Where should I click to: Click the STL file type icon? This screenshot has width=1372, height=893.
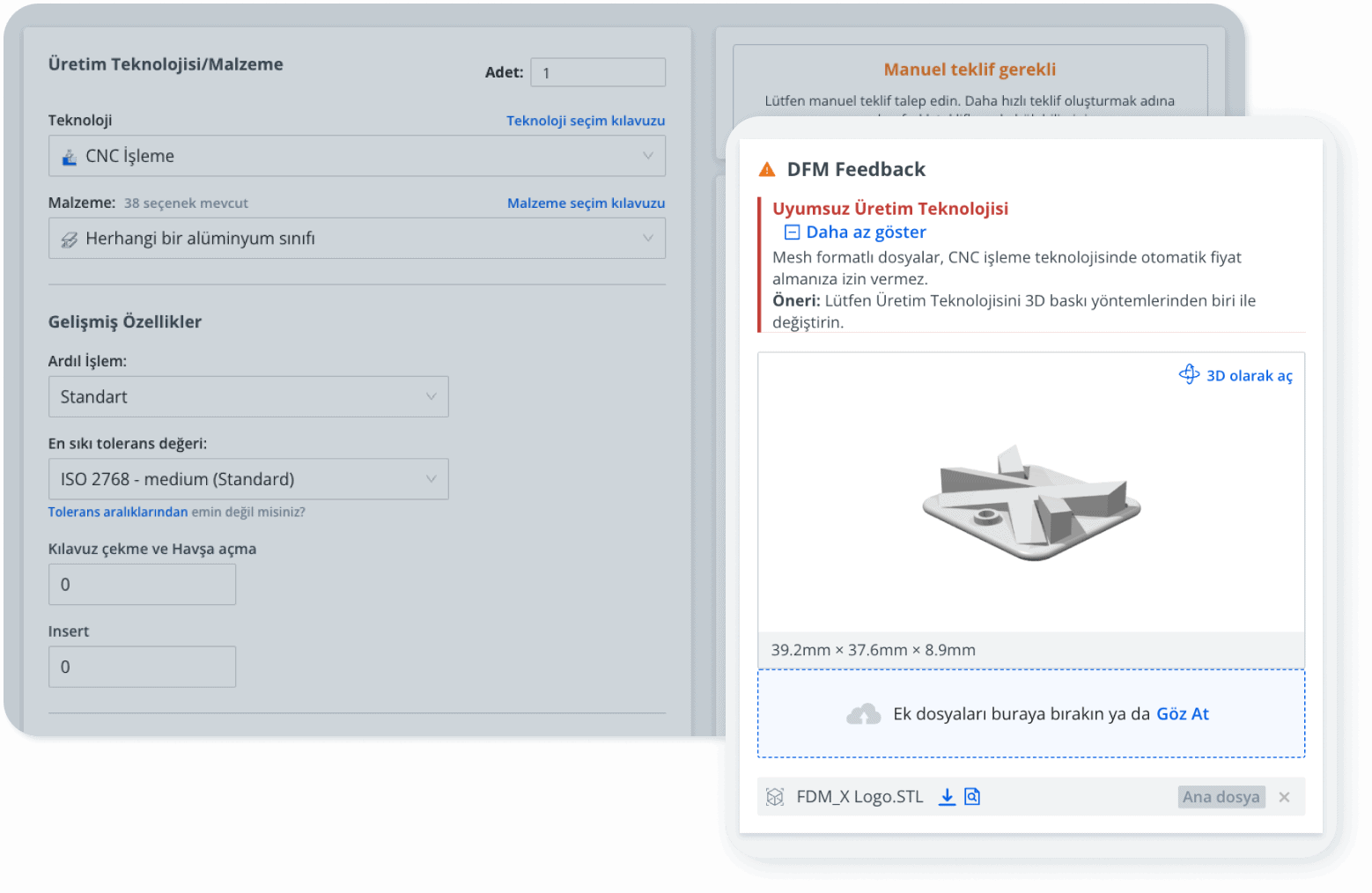tap(775, 797)
